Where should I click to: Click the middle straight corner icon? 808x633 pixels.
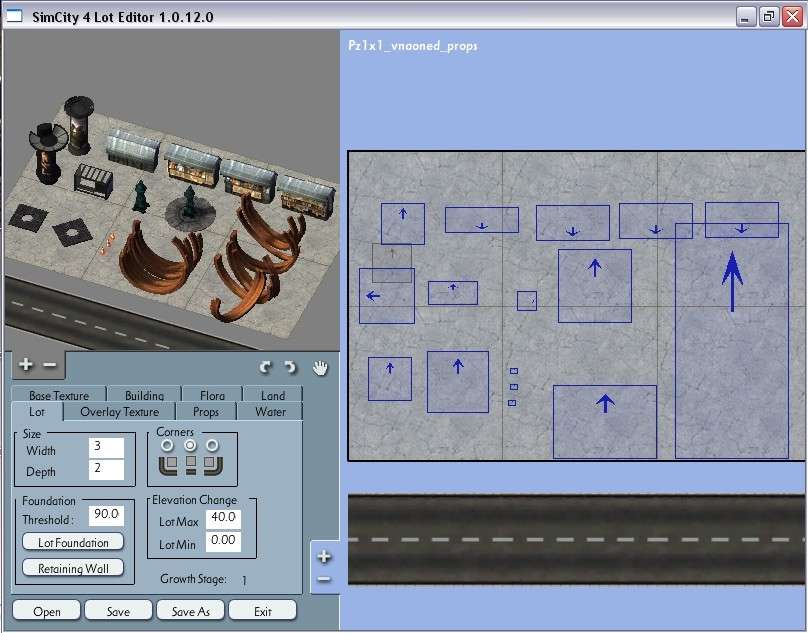click(191, 465)
